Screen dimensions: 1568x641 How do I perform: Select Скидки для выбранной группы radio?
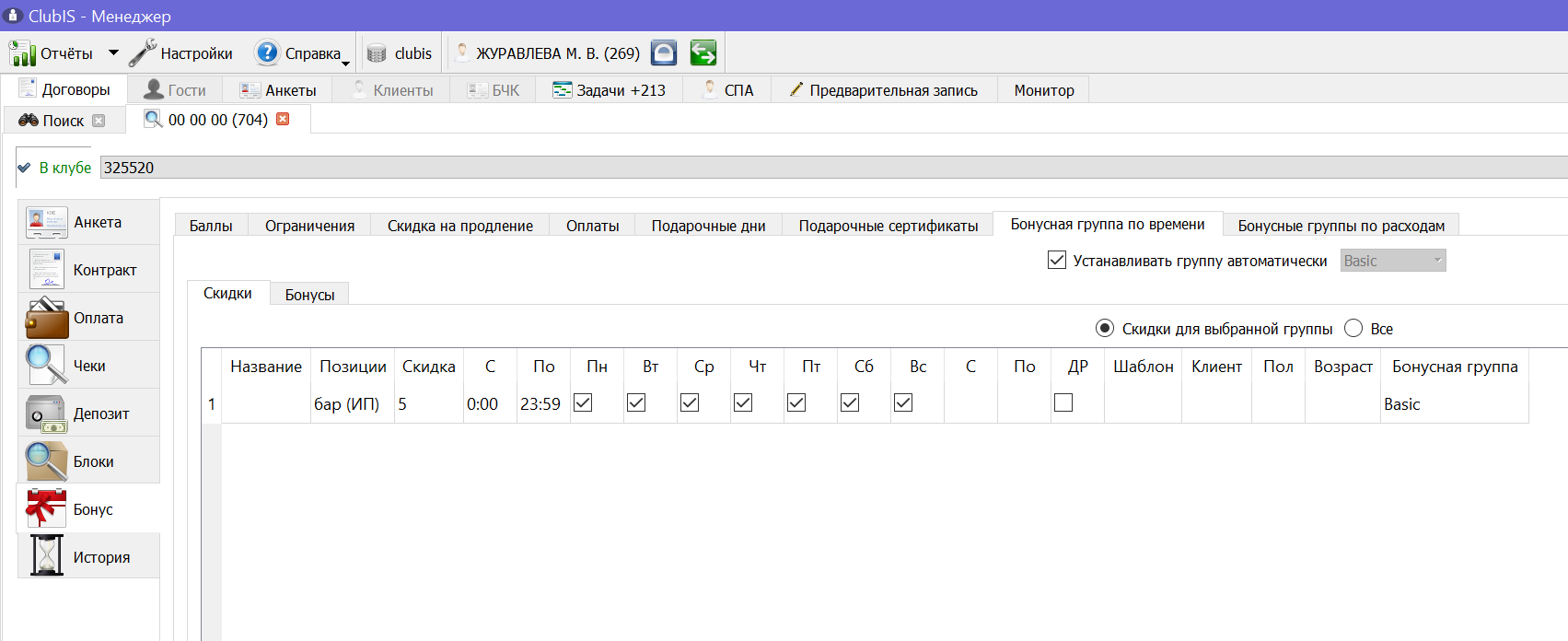click(x=1105, y=329)
